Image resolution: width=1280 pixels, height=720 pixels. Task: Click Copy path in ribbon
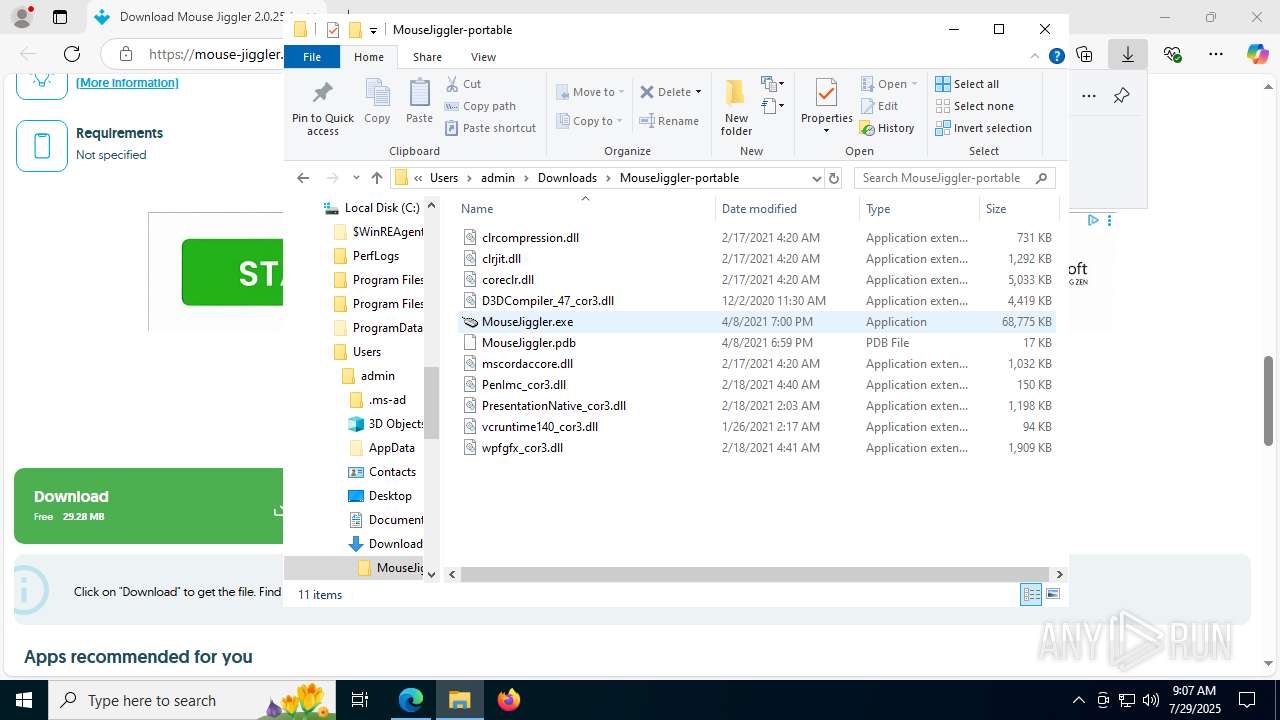click(480, 106)
